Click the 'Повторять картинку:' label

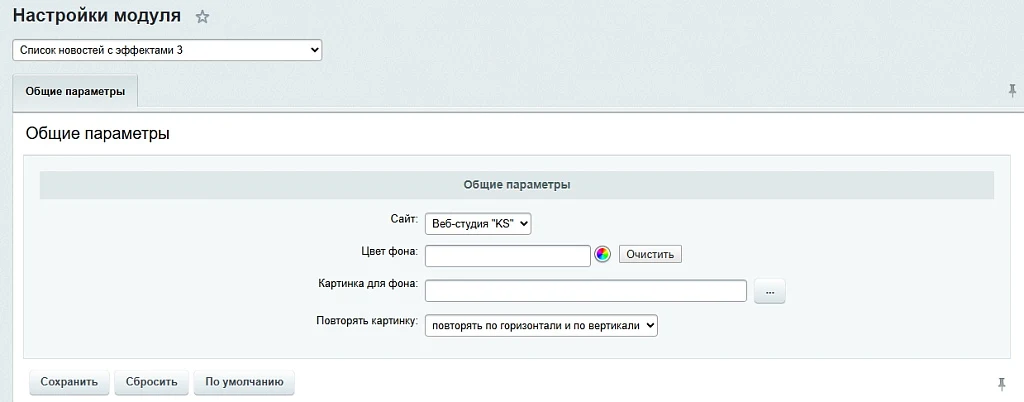(366, 320)
